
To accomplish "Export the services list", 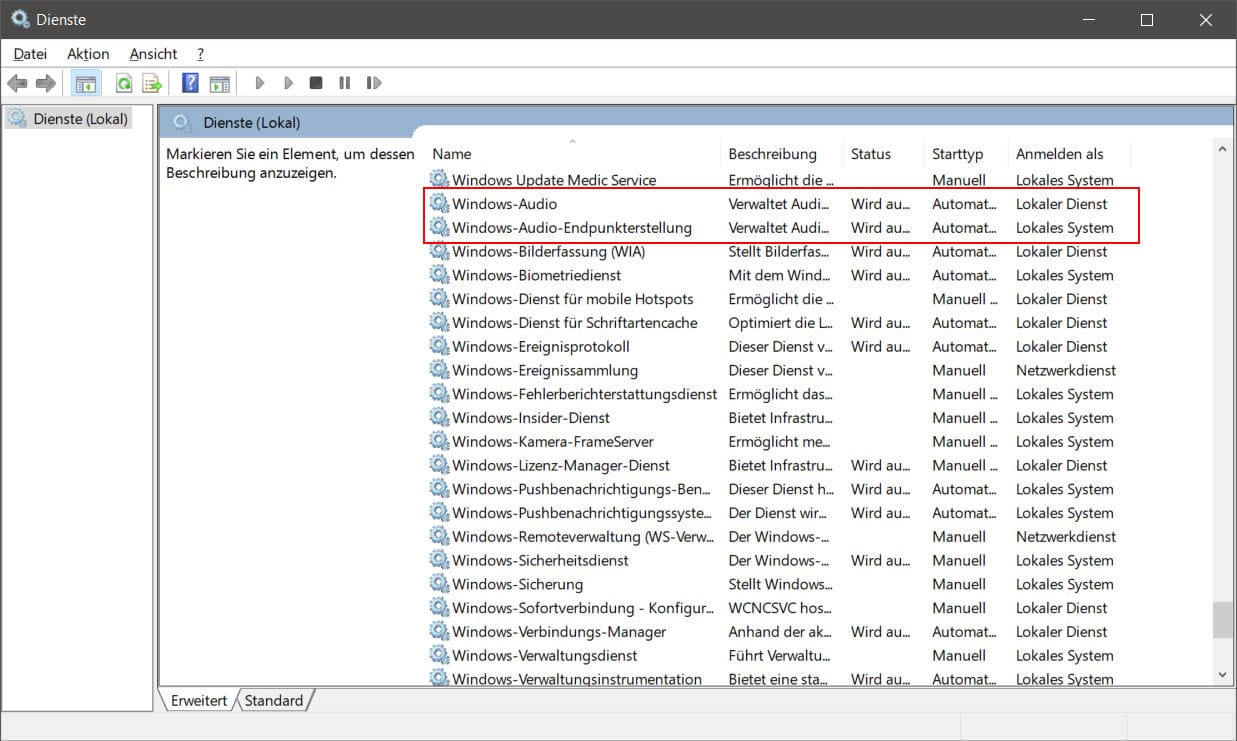I will click(152, 82).
